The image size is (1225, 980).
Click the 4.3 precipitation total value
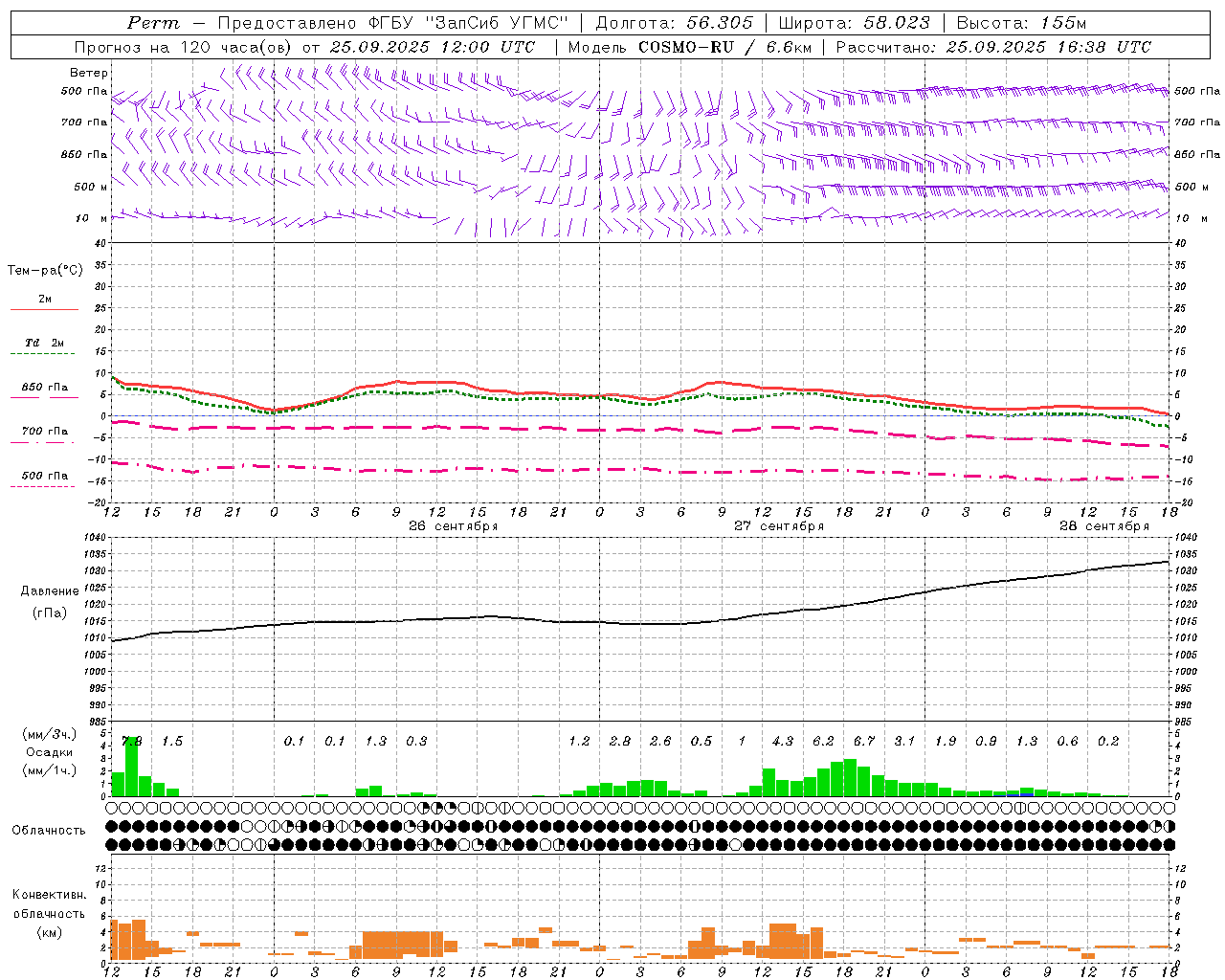(x=783, y=742)
